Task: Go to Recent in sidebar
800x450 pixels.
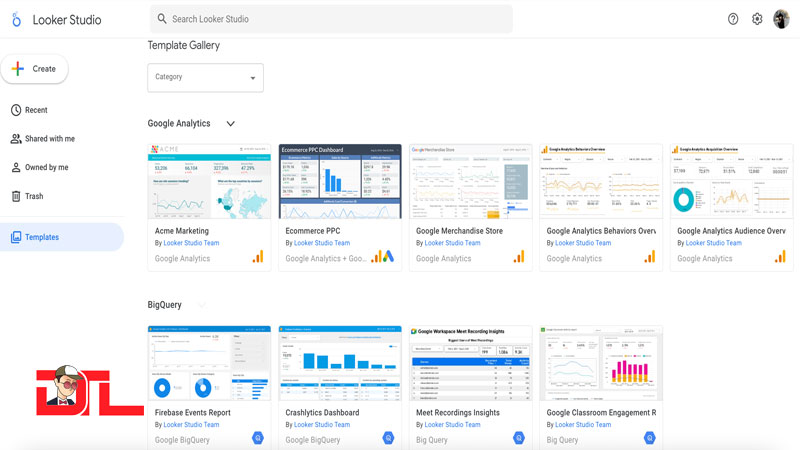Action: (36, 110)
